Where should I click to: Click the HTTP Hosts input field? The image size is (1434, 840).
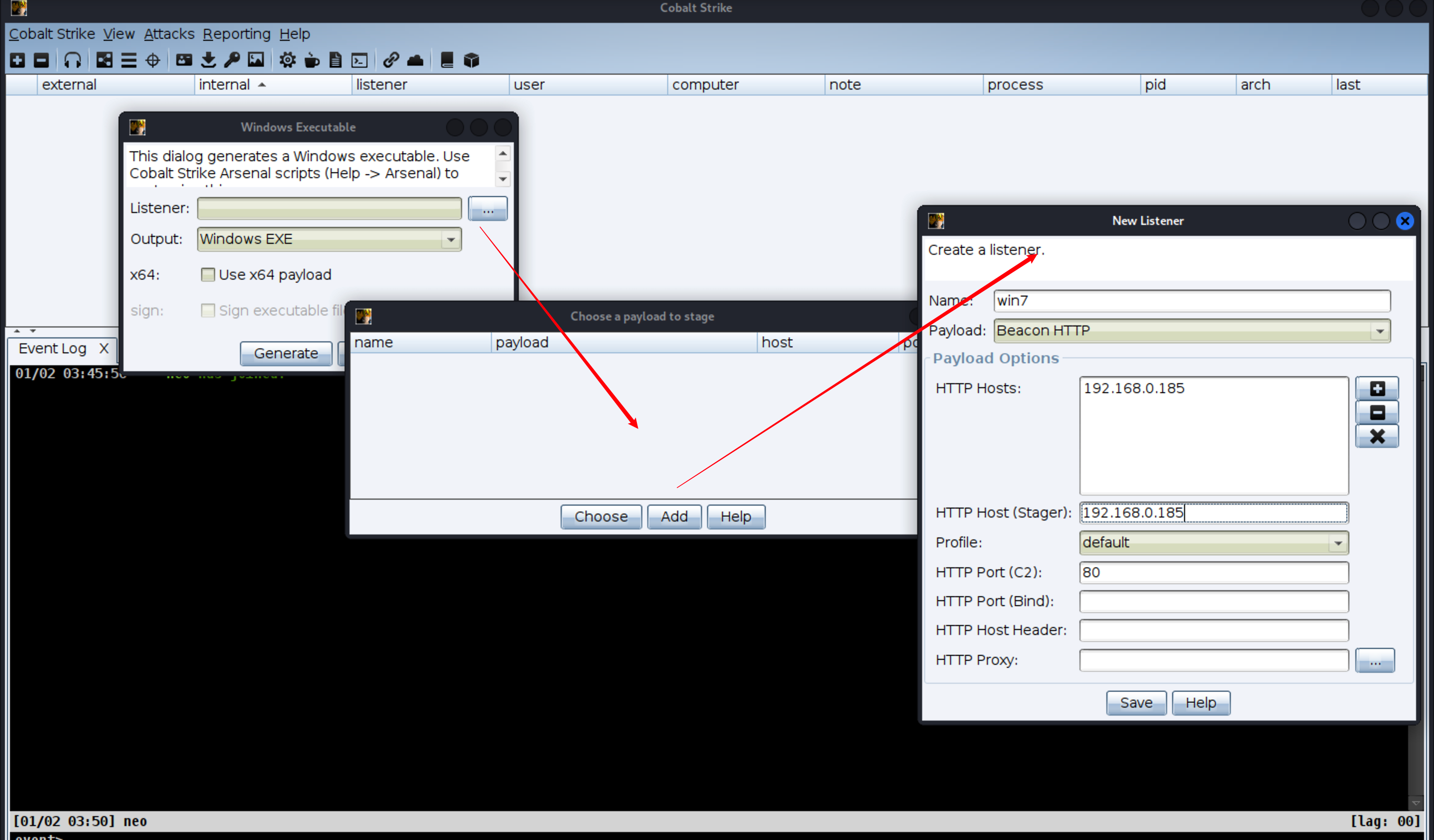click(x=1213, y=435)
